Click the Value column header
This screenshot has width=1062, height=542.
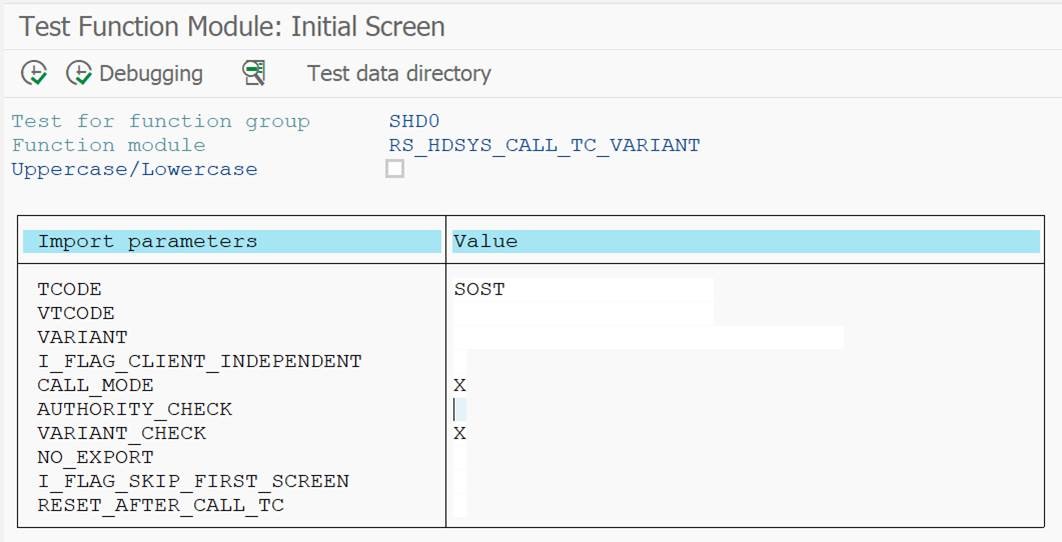coord(486,241)
